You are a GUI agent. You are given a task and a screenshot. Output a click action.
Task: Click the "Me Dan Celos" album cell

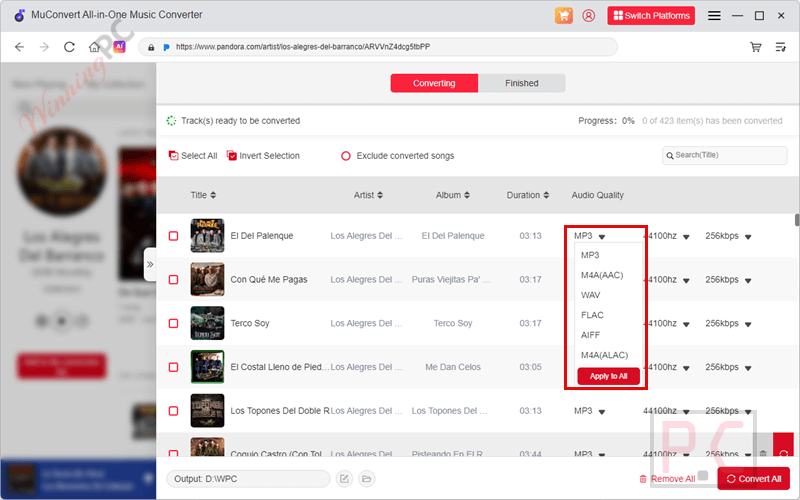coord(453,367)
